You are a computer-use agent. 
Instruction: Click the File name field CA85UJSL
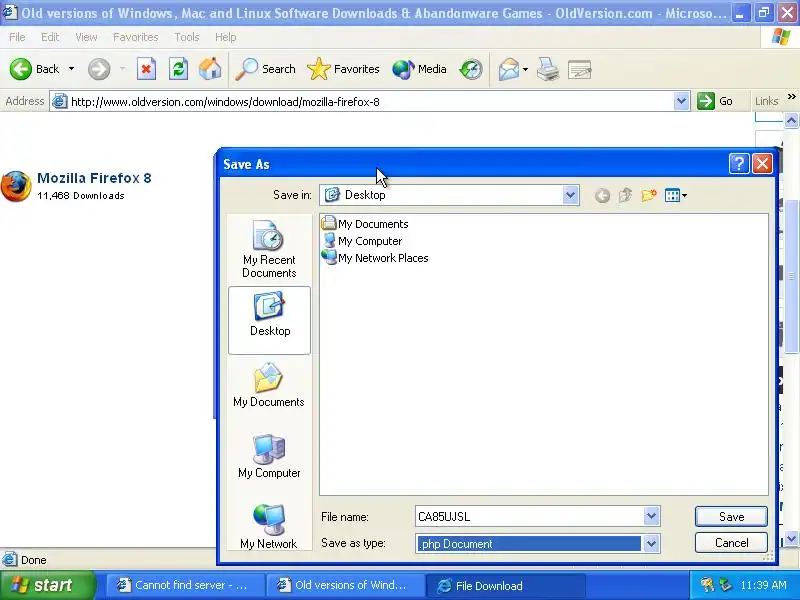[x=529, y=517]
